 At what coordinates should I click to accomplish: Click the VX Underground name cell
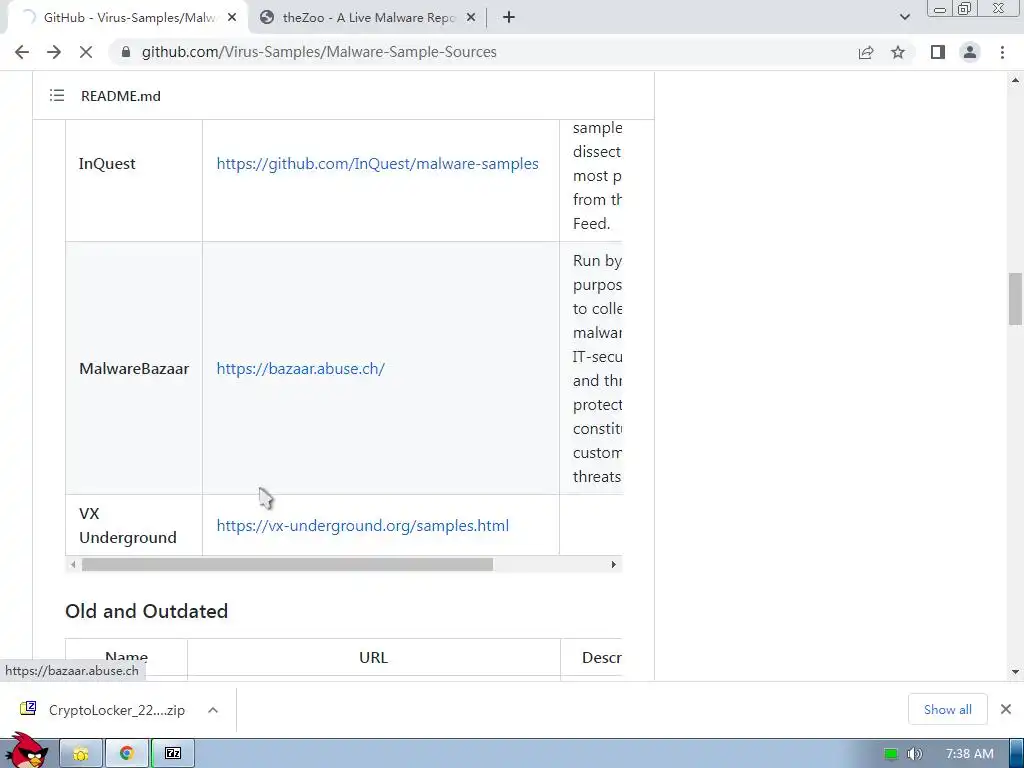[134, 525]
